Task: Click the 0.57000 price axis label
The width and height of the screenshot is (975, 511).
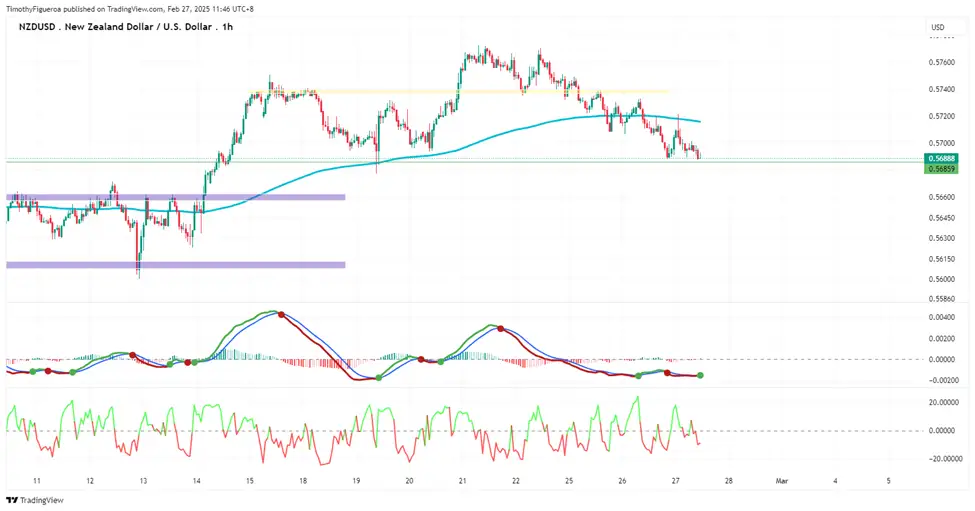Action: pos(941,143)
